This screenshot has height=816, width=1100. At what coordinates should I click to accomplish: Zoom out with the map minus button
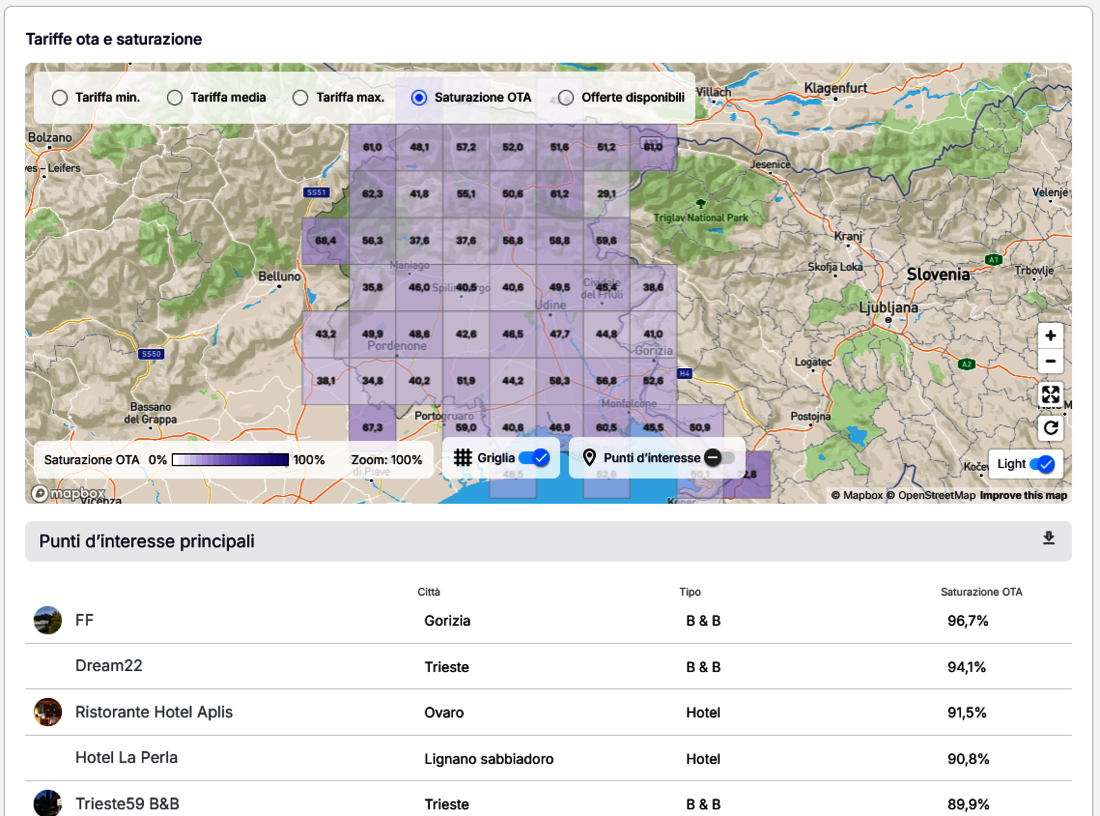pos(1050,362)
